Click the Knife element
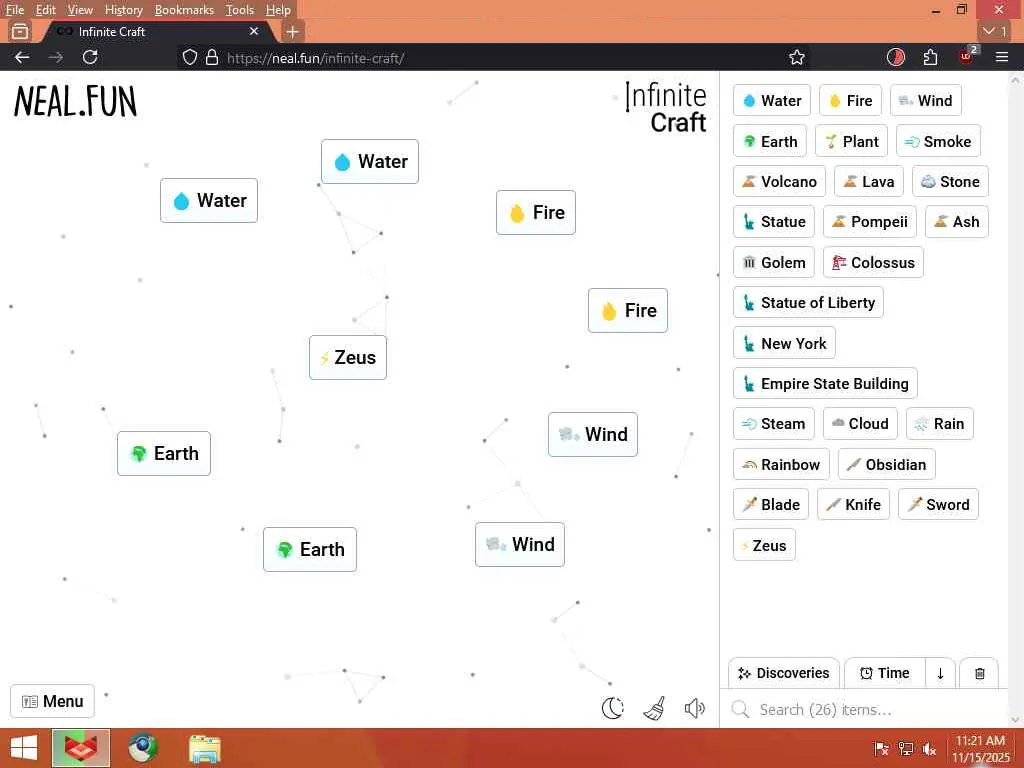 854,504
